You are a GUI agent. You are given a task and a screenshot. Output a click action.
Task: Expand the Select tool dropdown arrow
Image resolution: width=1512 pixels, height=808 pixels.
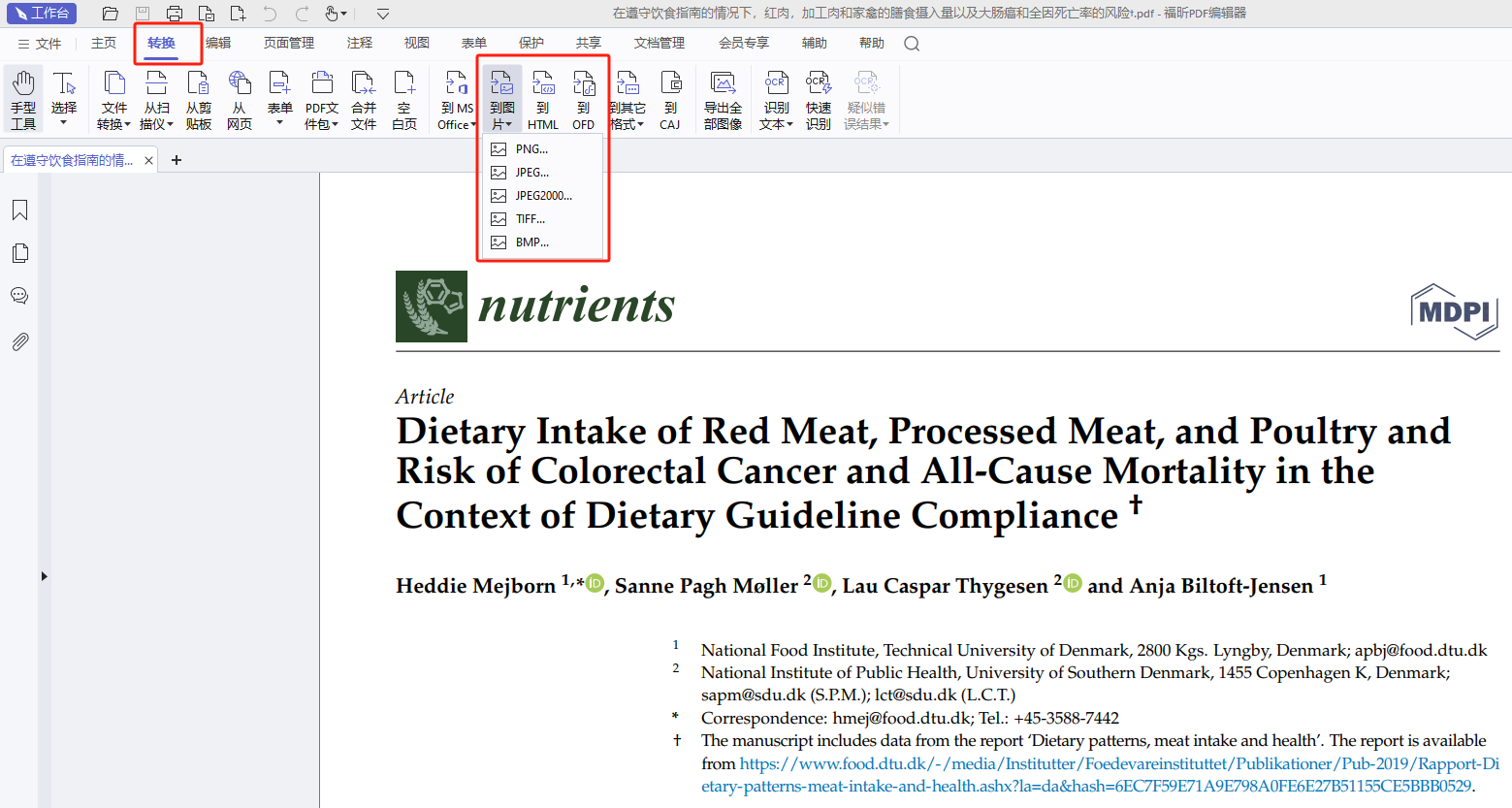click(x=64, y=122)
